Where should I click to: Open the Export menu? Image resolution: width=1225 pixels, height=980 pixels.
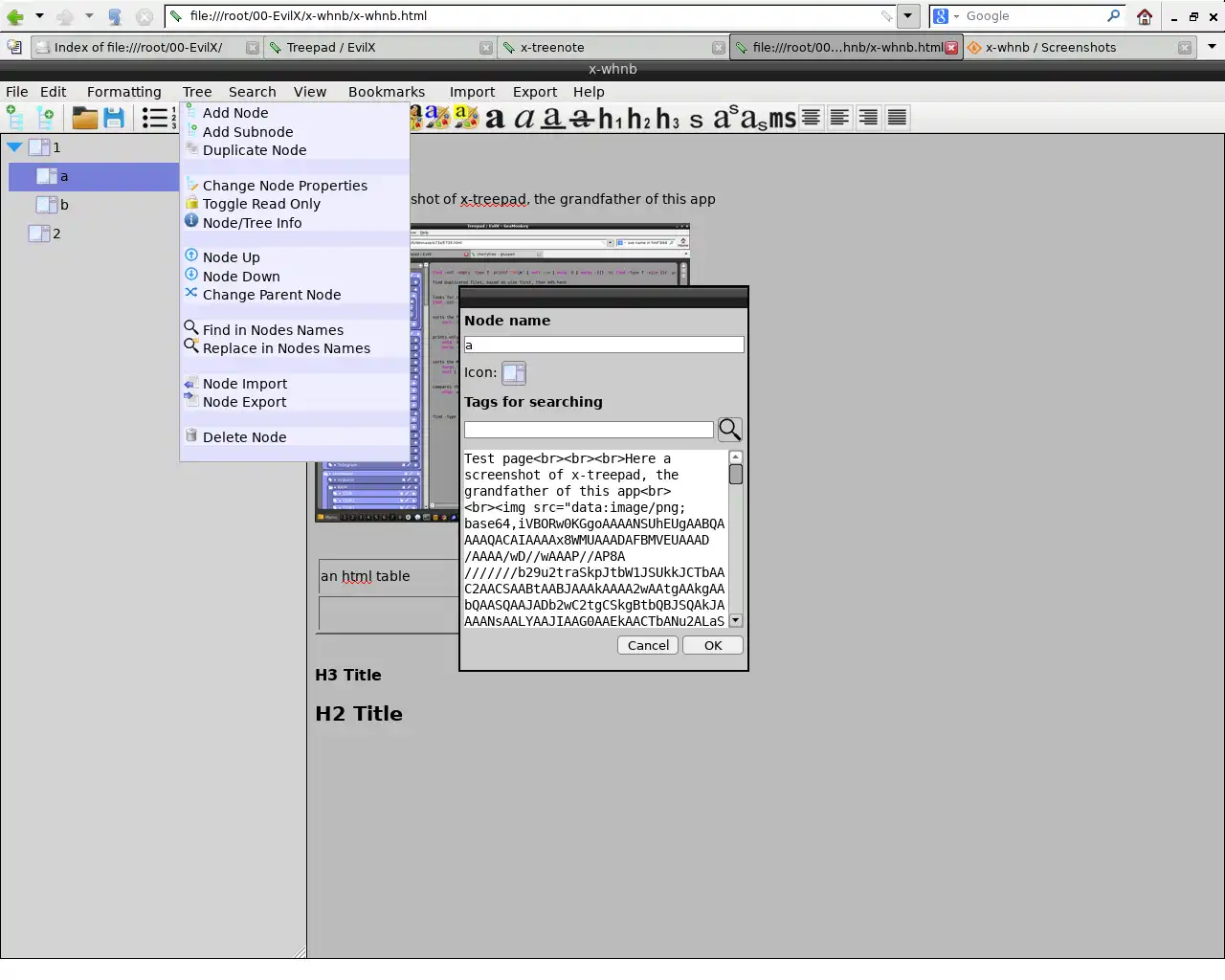535,92
